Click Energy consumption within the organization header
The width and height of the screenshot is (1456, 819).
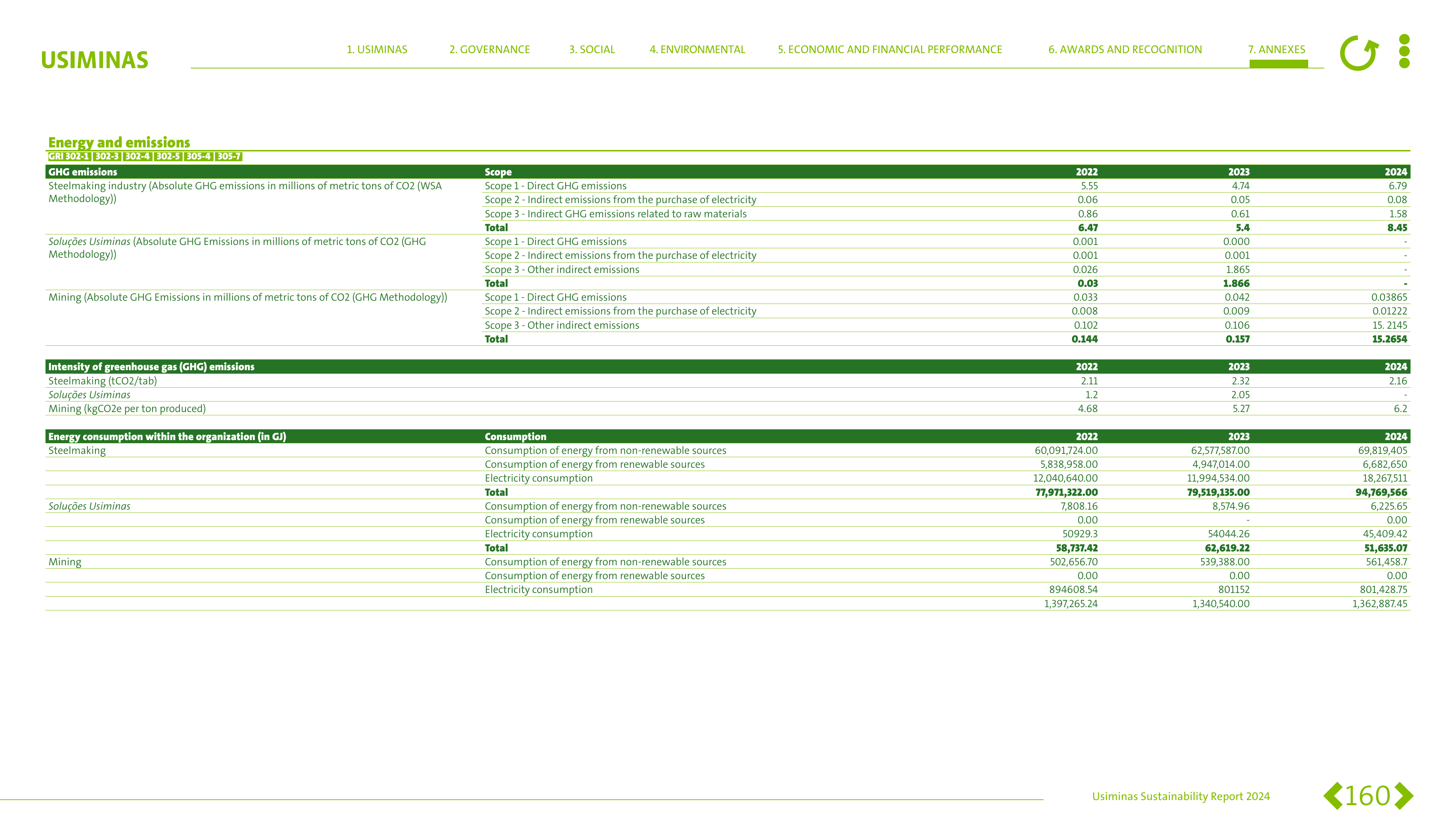click(x=167, y=436)
